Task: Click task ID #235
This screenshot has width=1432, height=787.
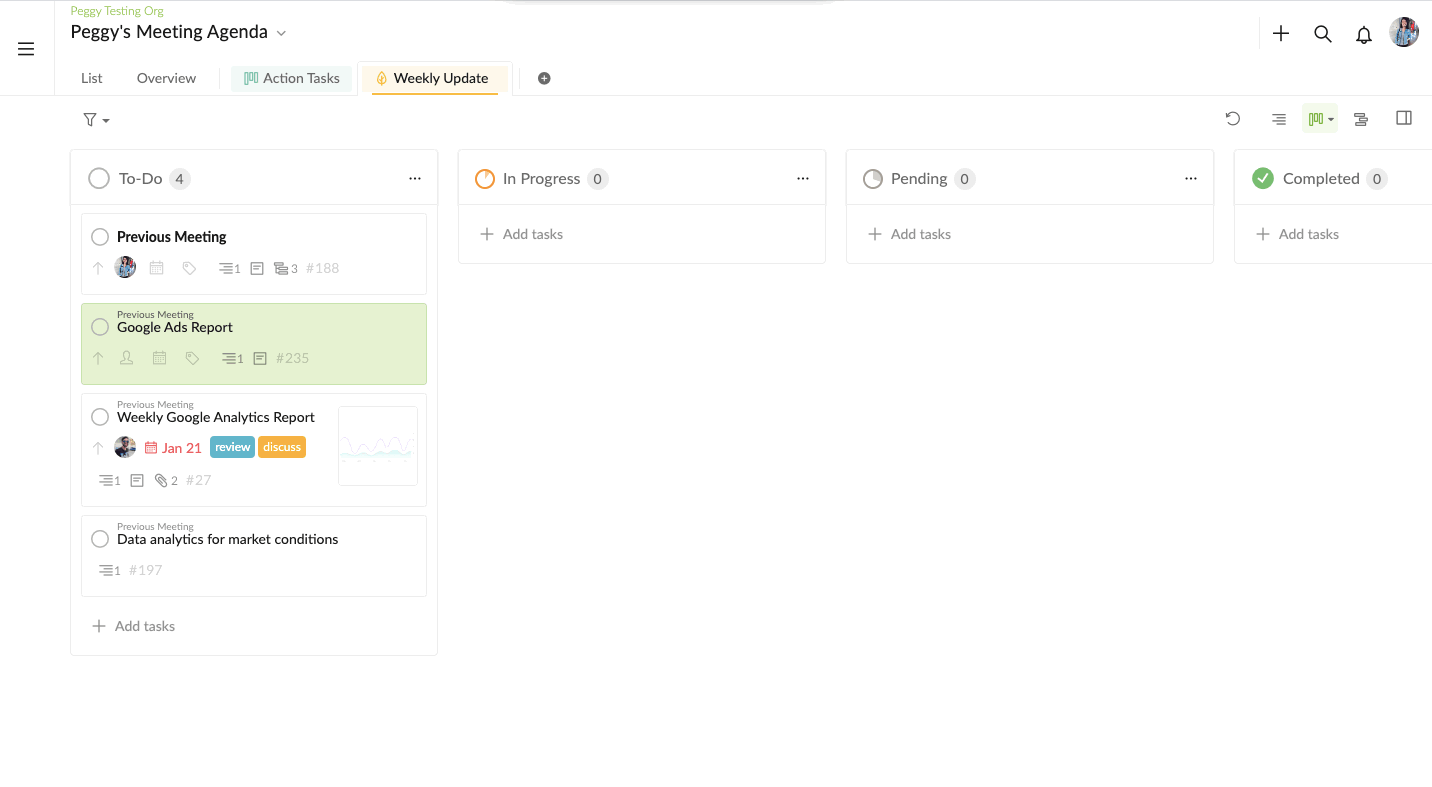Action: click(293, 358)
